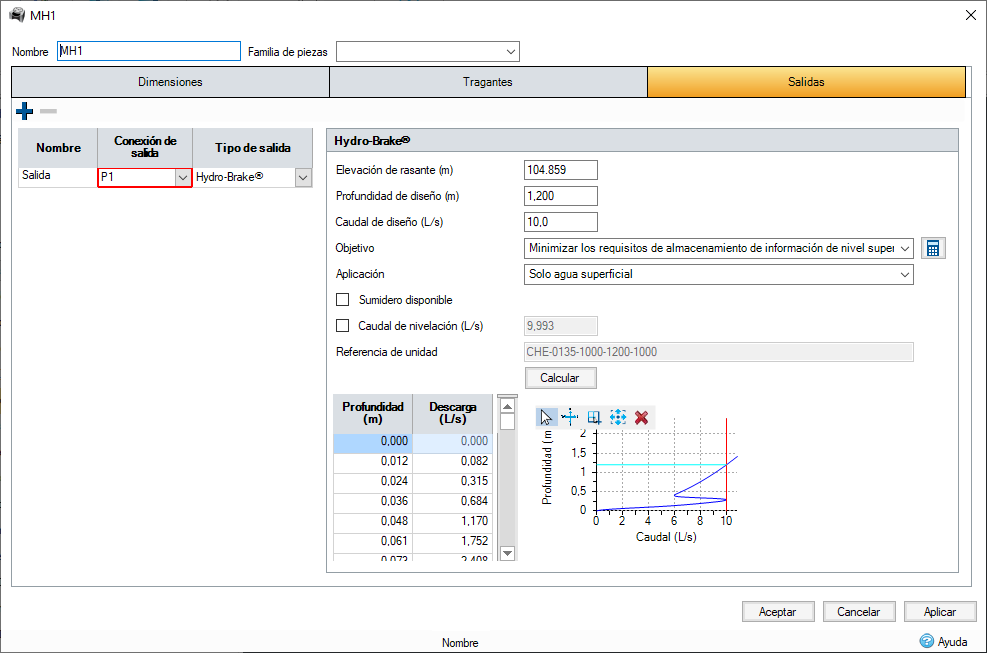Click the Nombre input field MH1
The image size is (987, 653).
click(x=149, y=51)
